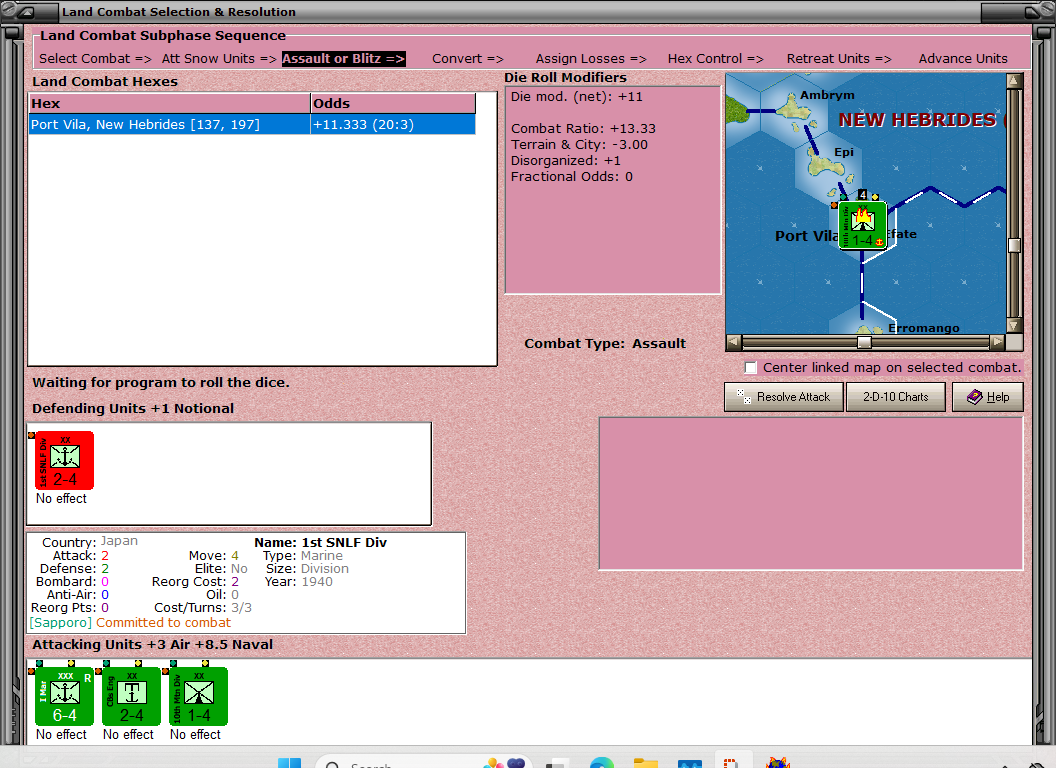
Task: Click the Combat Type: Assault label
Action: 605,344
